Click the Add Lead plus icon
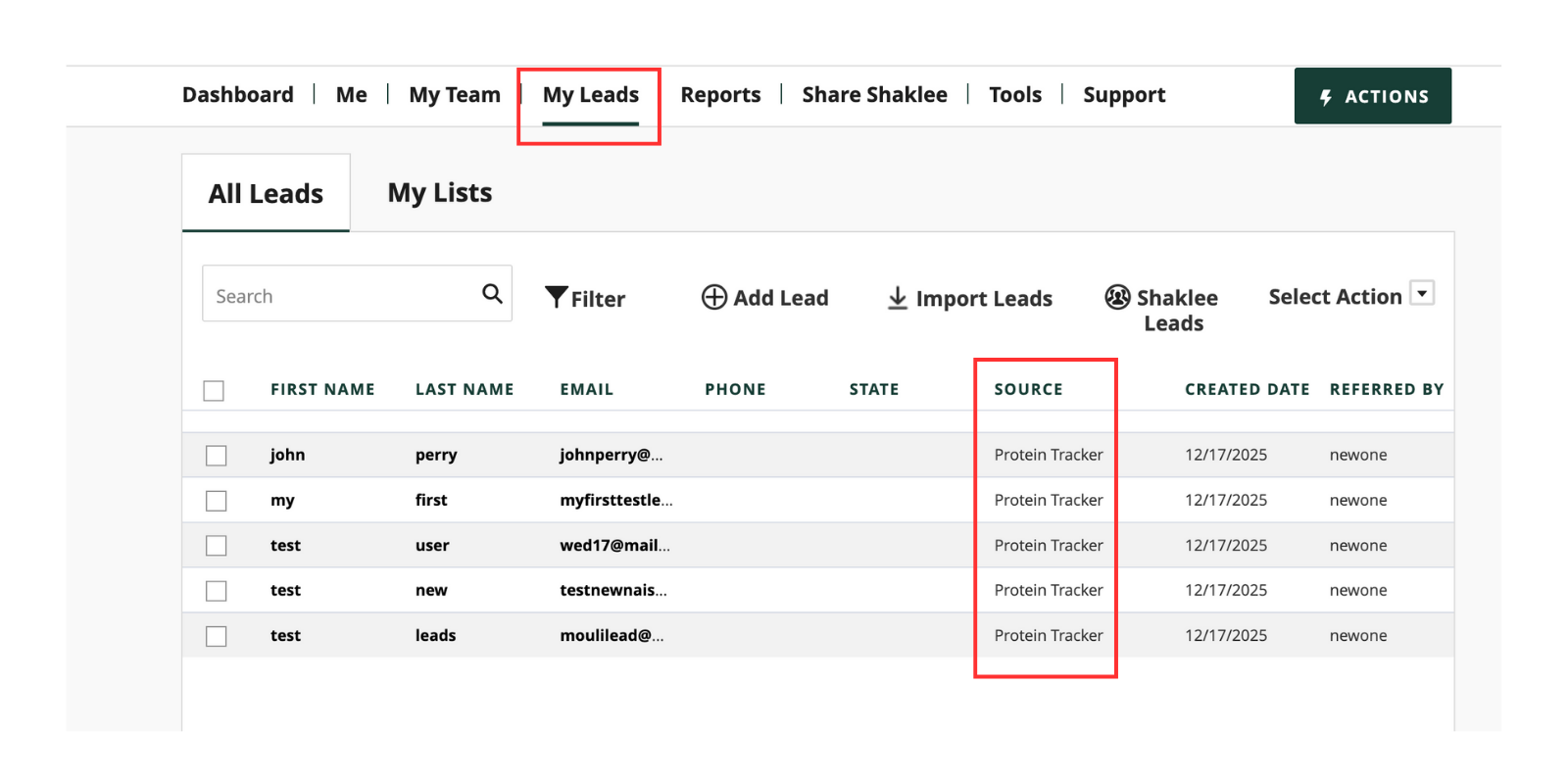 pyautogui.click(x=714, y=297)
